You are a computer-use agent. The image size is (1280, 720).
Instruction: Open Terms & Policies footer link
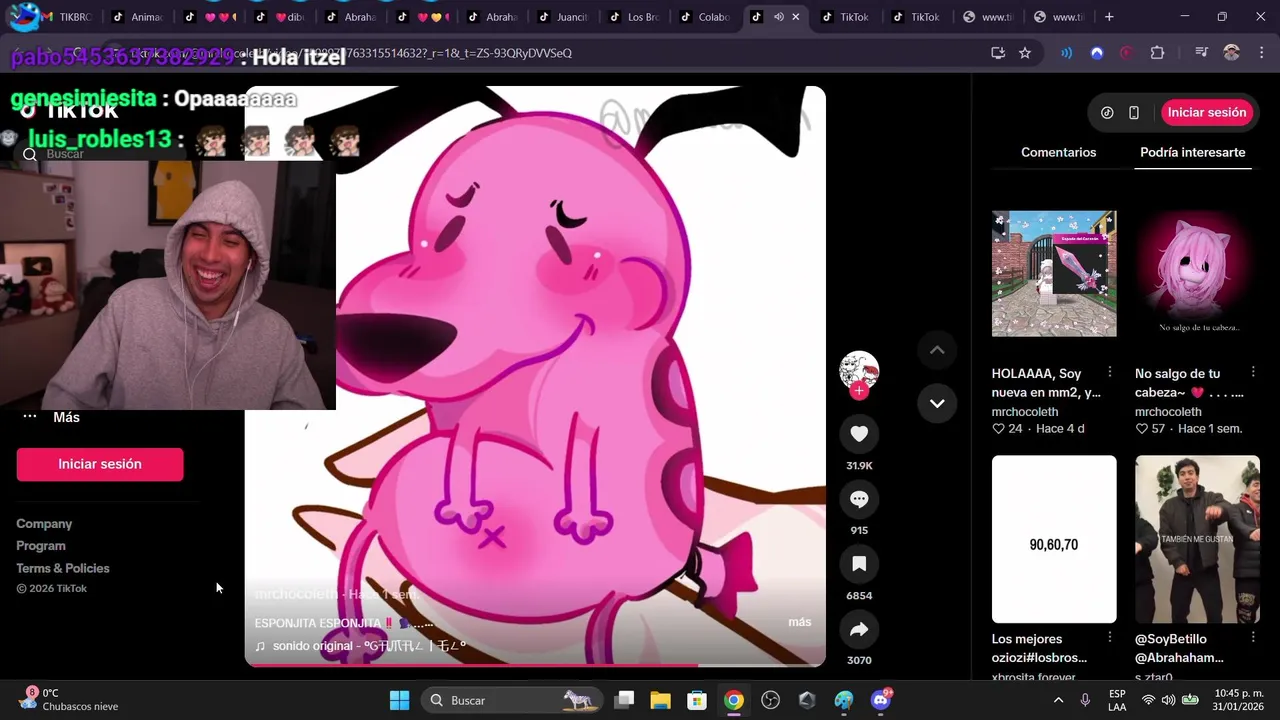pyautogui.click(x=63, y=568)
